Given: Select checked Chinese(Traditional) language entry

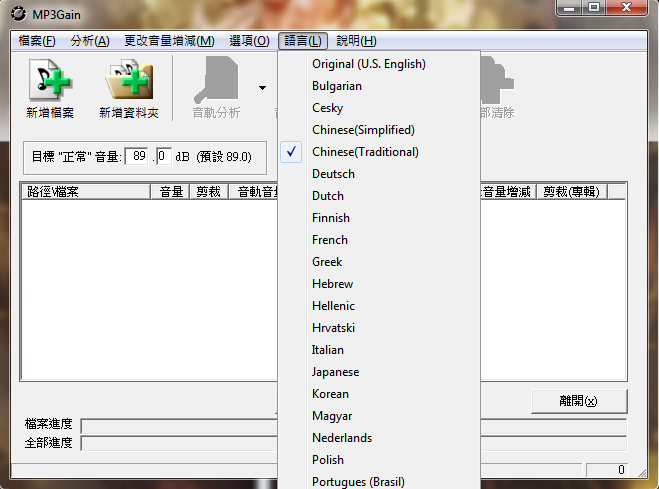Looking at the screenshot, I should coord(379,152).
